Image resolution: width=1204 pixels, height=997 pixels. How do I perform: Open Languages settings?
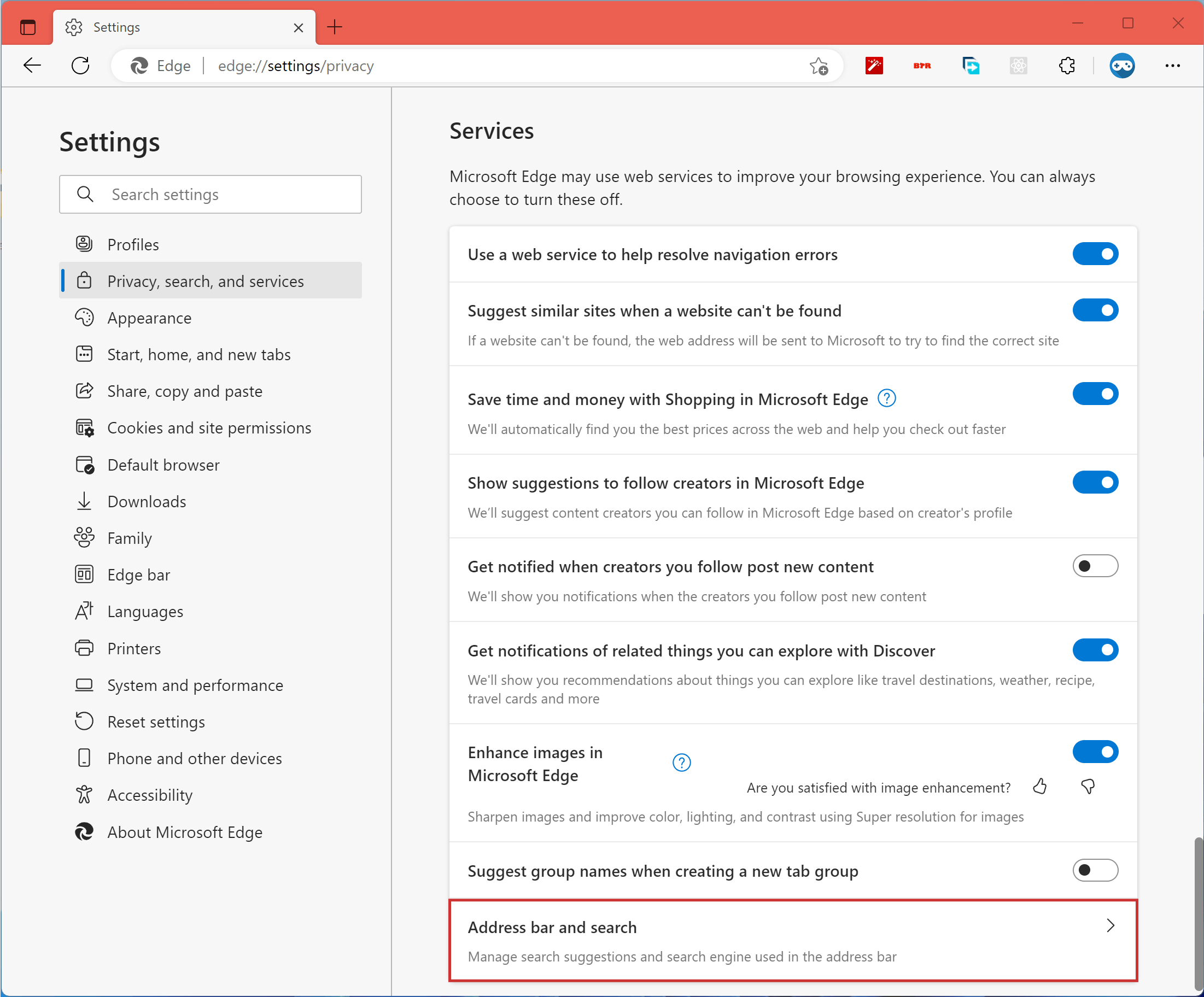click(211, 612)
